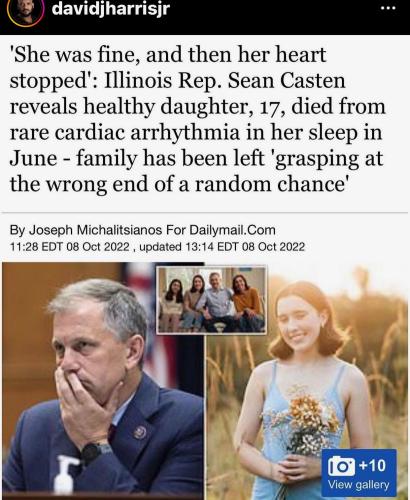This screenshot has height=500, width=410.
Task: Tap the +10 photo count
Action: [373, 466]
